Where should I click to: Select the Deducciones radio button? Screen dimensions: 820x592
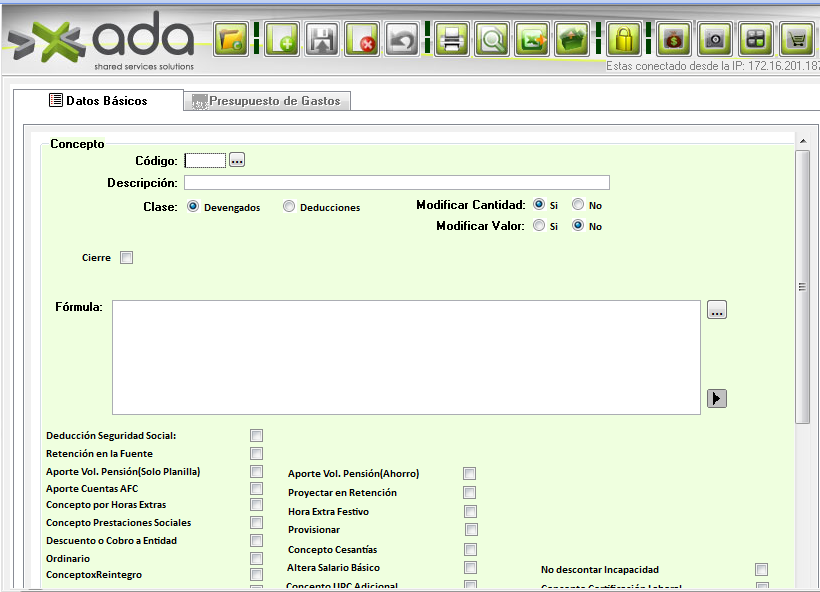tap(289, 207)
